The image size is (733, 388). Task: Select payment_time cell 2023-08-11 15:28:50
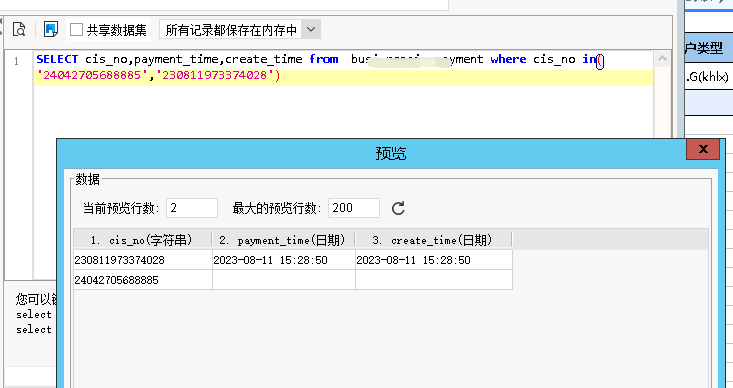284,260
